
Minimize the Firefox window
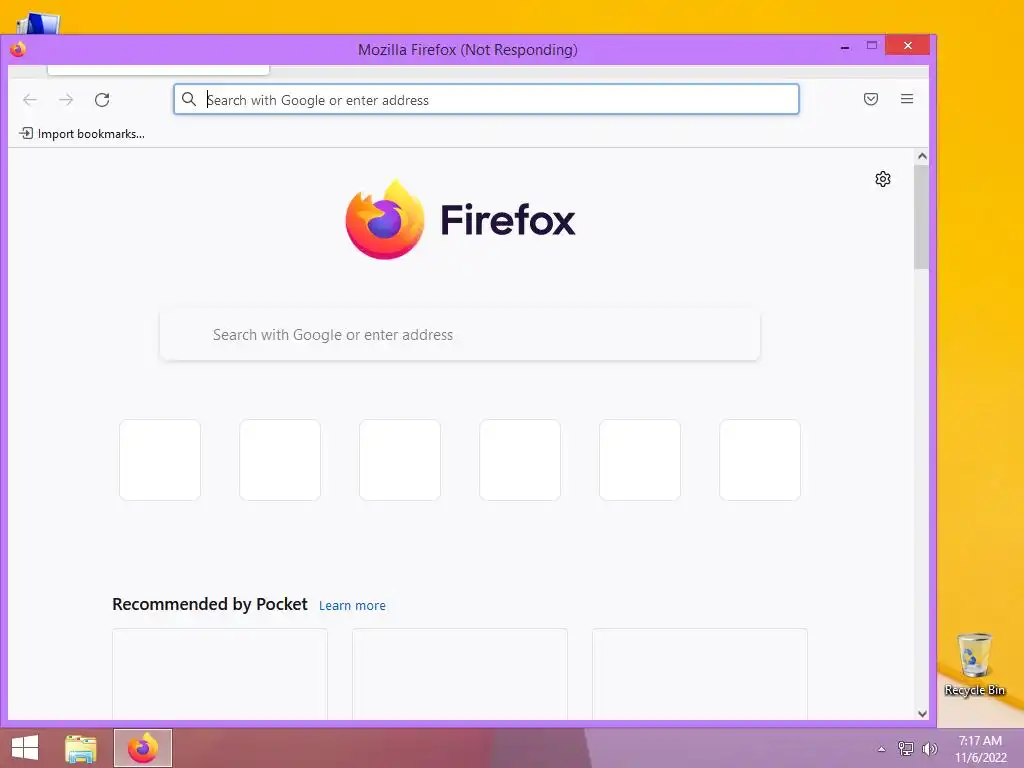845,47
